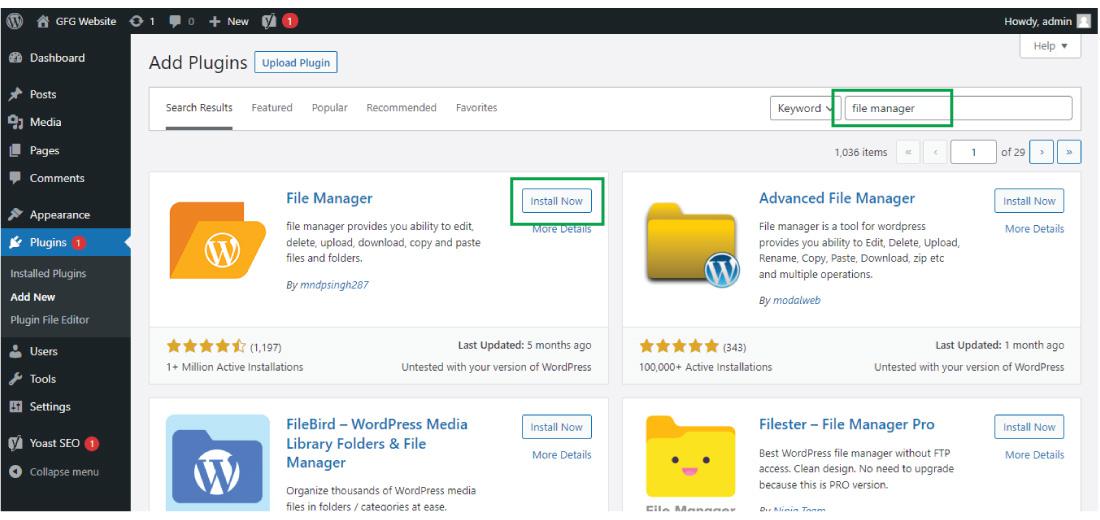The image size is (1100, 520).
Task: Install the File Manager plugin now
Action: (x=556, y=201)
